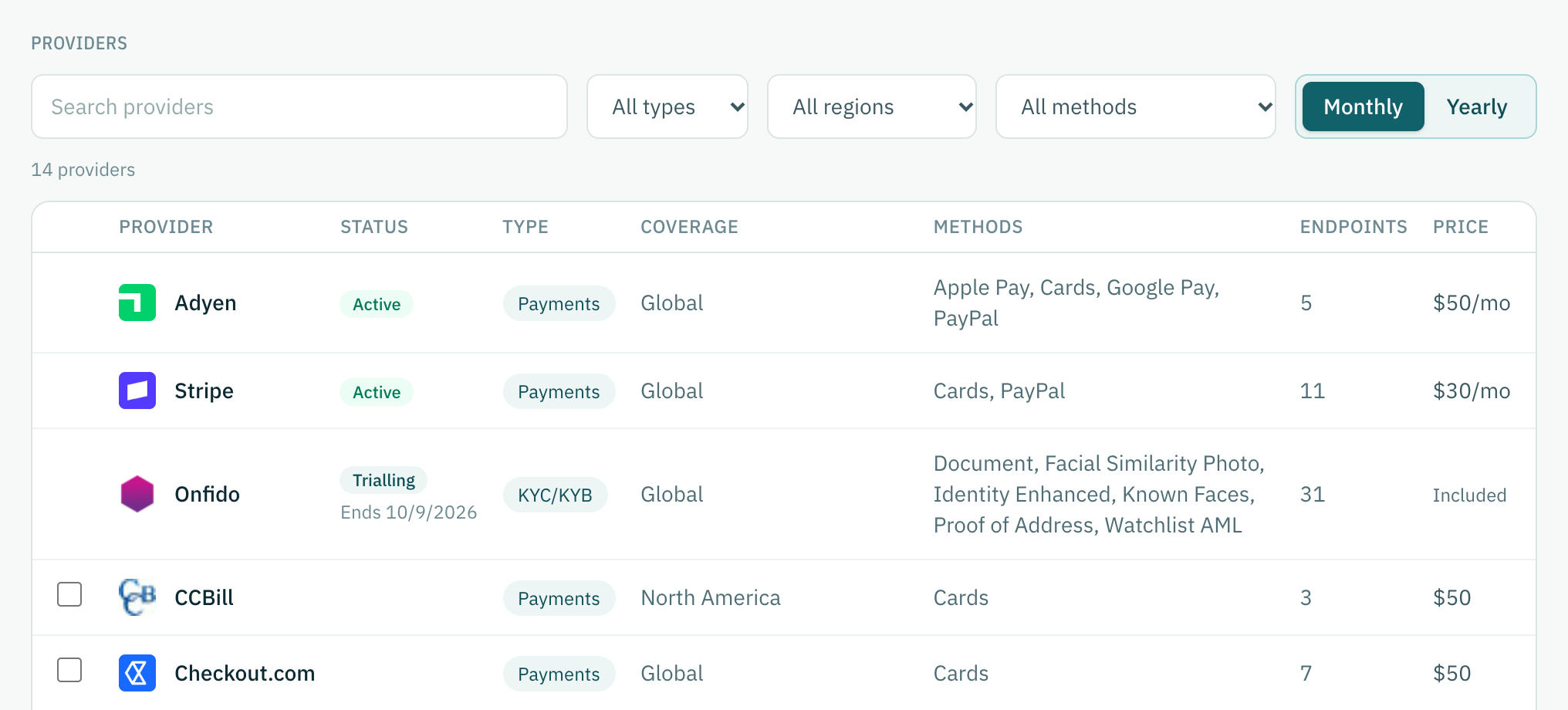Sort by the Coverage column header
Viewport: 1568px width, 710px height.
click(x=690, y=227)
